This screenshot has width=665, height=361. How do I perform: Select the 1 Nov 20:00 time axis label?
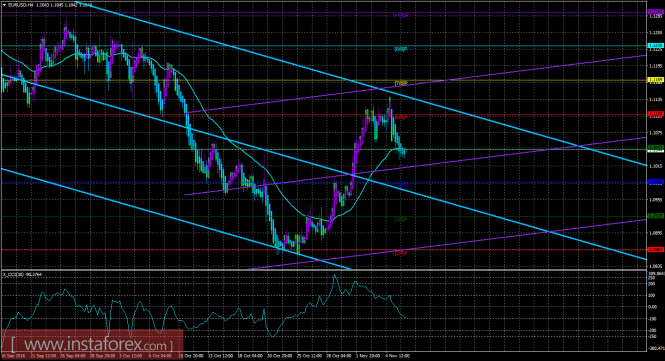click(x=368, y=356)
